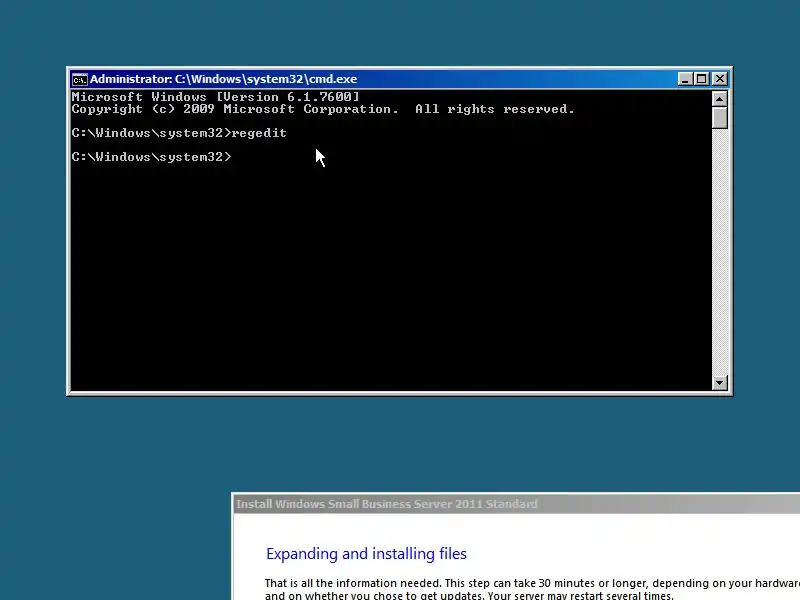Image resolution: width=800 pixels, height=600 pixels.
Task: Click the 'Microsoft Windows [Version 6.1.7600]' line
Action: (x=215, y=97)
